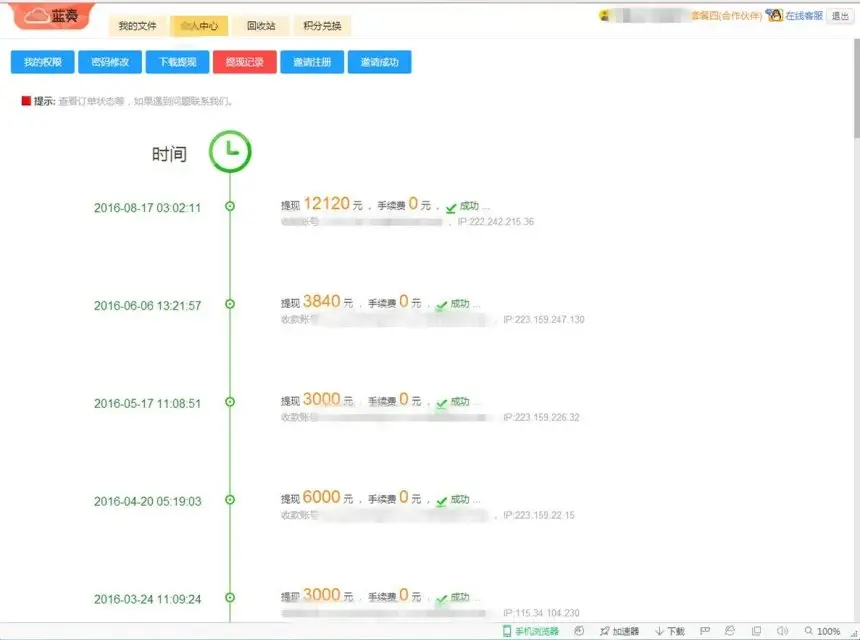Click the green clock icon beside 时间
Image resolution: width=860 pixels, height=640 pixels.
[x=230, y=151]
